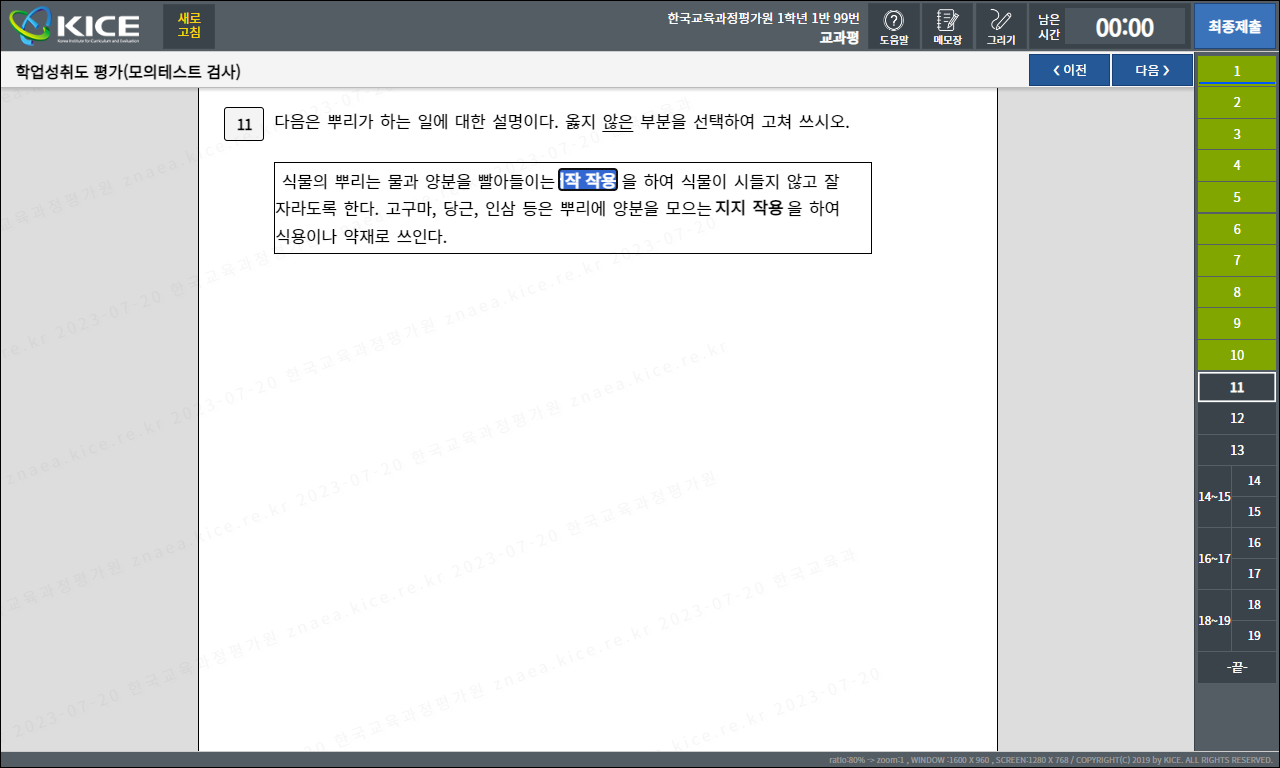Jump to question 19

[1254, 636]
